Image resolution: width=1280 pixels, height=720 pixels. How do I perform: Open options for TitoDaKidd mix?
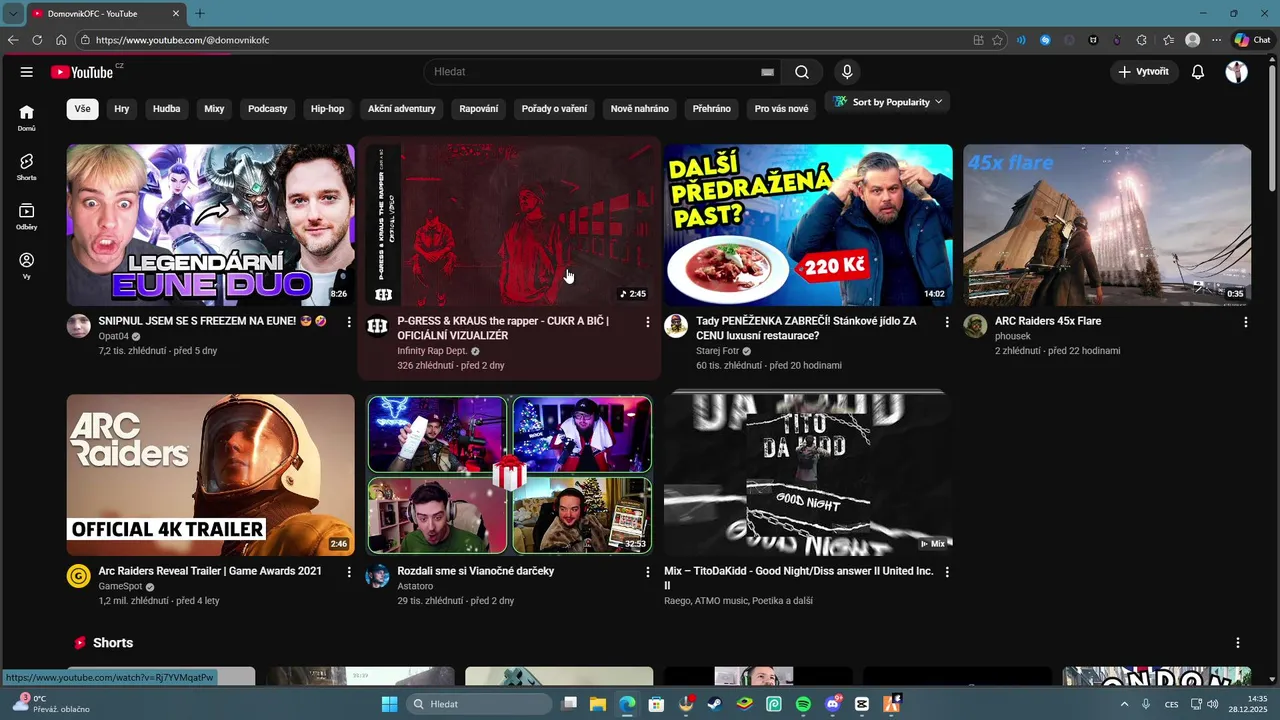click(947, 572)
